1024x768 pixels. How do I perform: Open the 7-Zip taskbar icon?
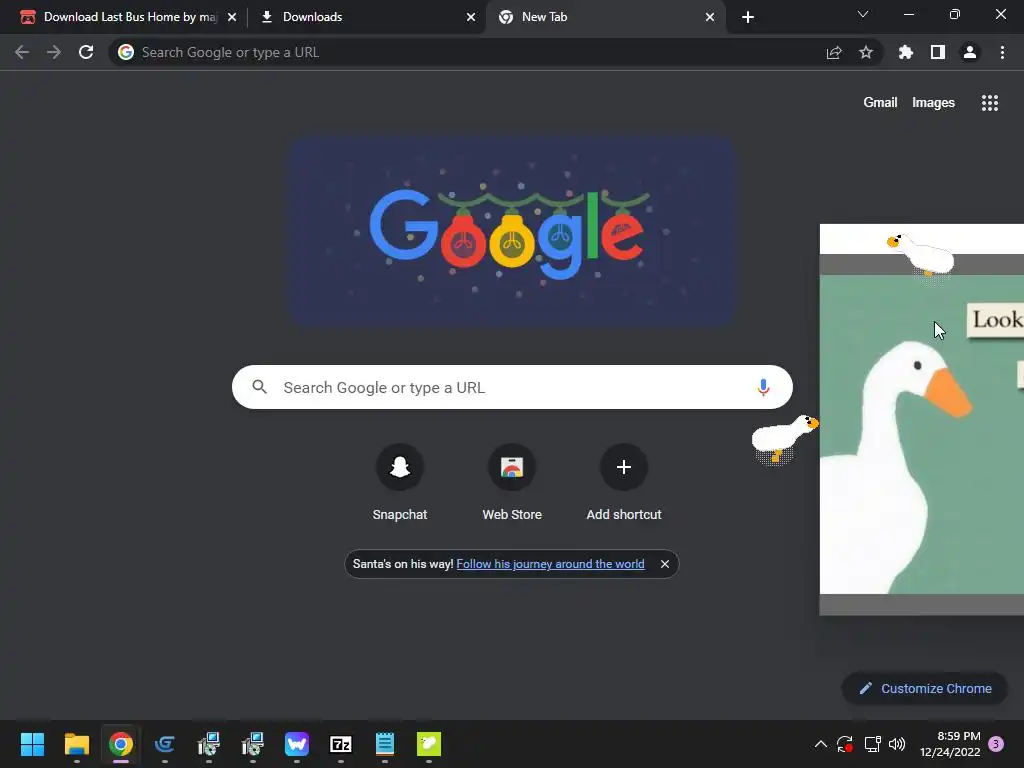[x=341, y=744]
